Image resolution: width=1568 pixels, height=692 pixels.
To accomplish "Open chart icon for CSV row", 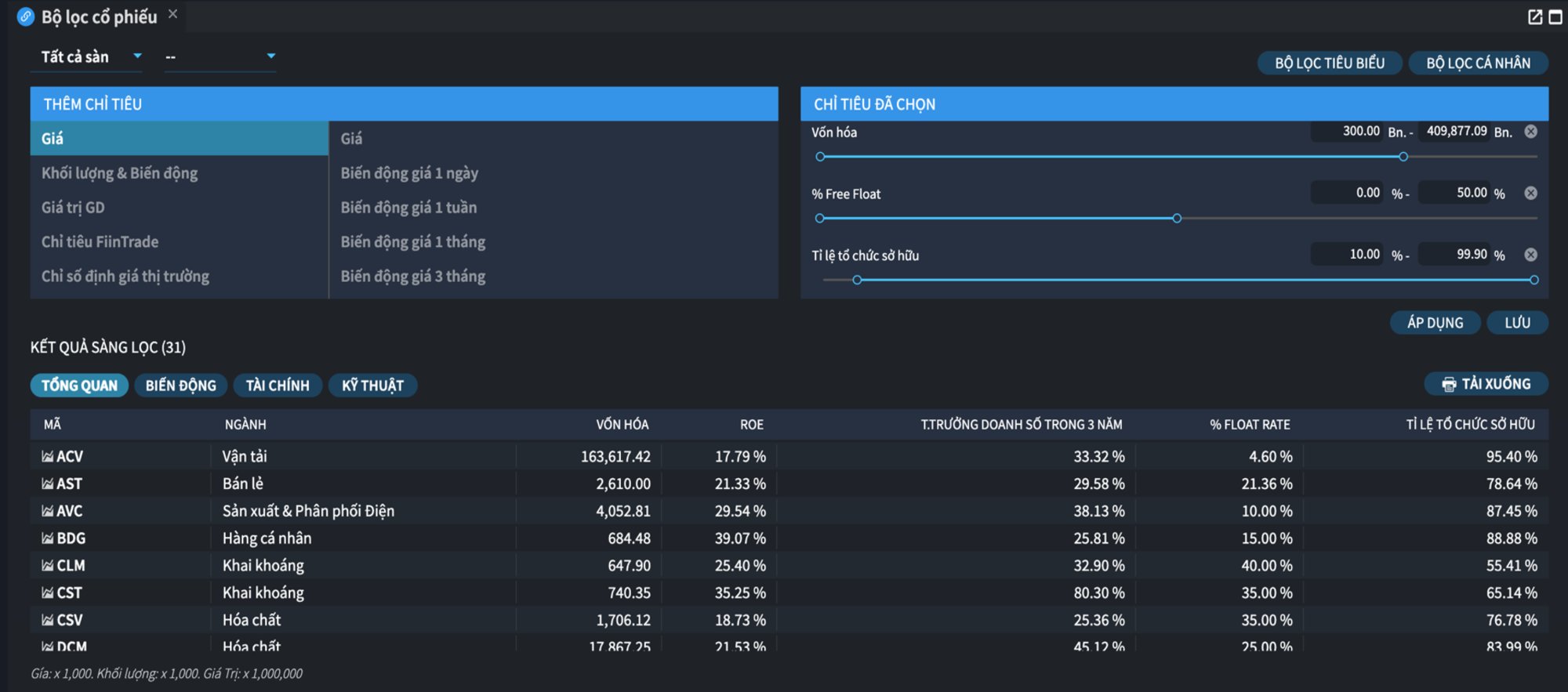I will click(47, 620).
